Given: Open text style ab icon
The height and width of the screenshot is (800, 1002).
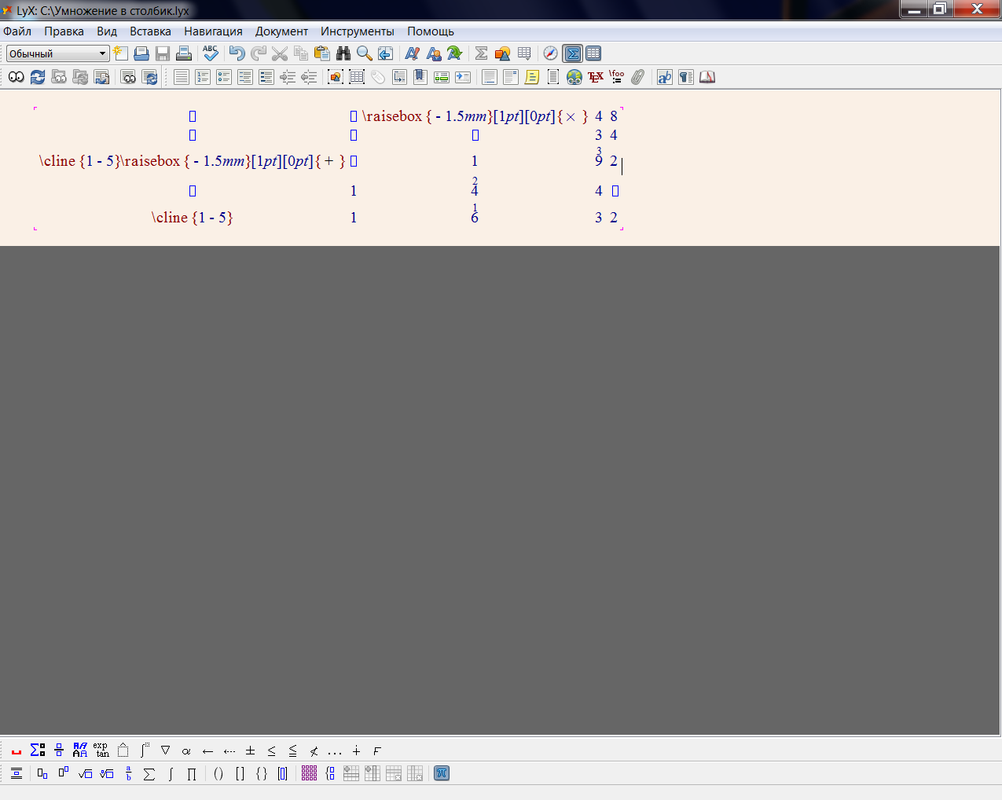Looking at the screenshot, I should pyautogui.click(x=665, y=77).
